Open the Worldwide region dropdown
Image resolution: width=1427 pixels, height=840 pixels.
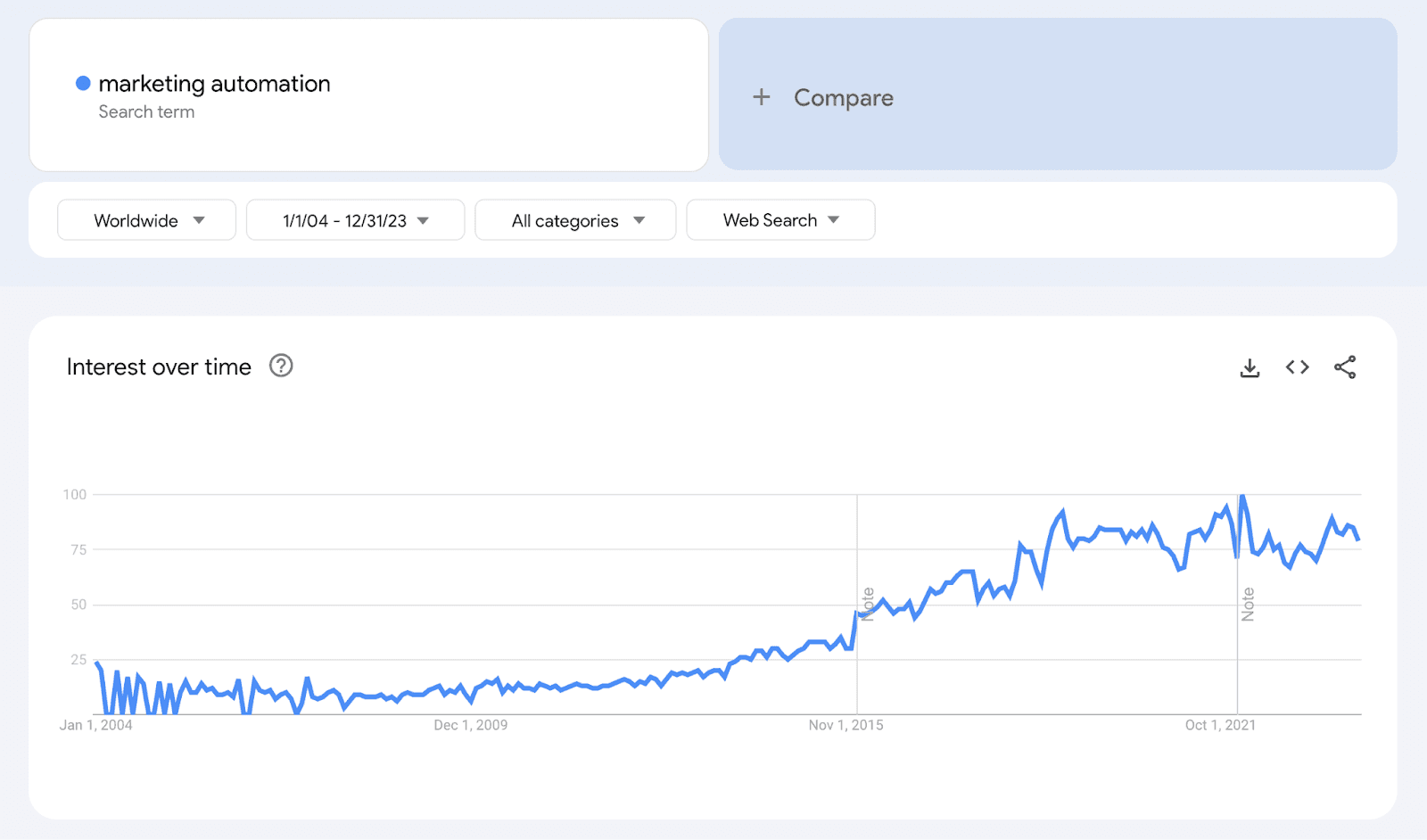(x=146, y=220)
